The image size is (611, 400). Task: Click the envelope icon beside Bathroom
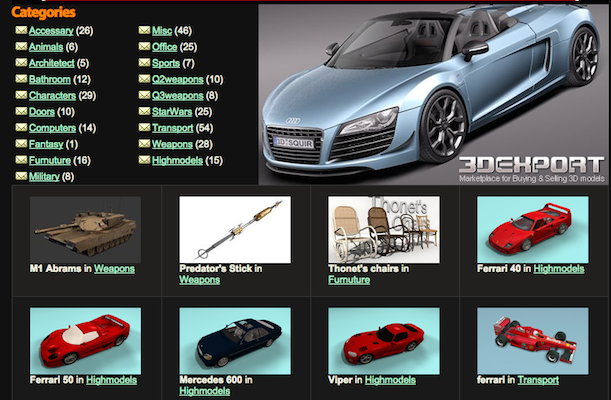21,79
